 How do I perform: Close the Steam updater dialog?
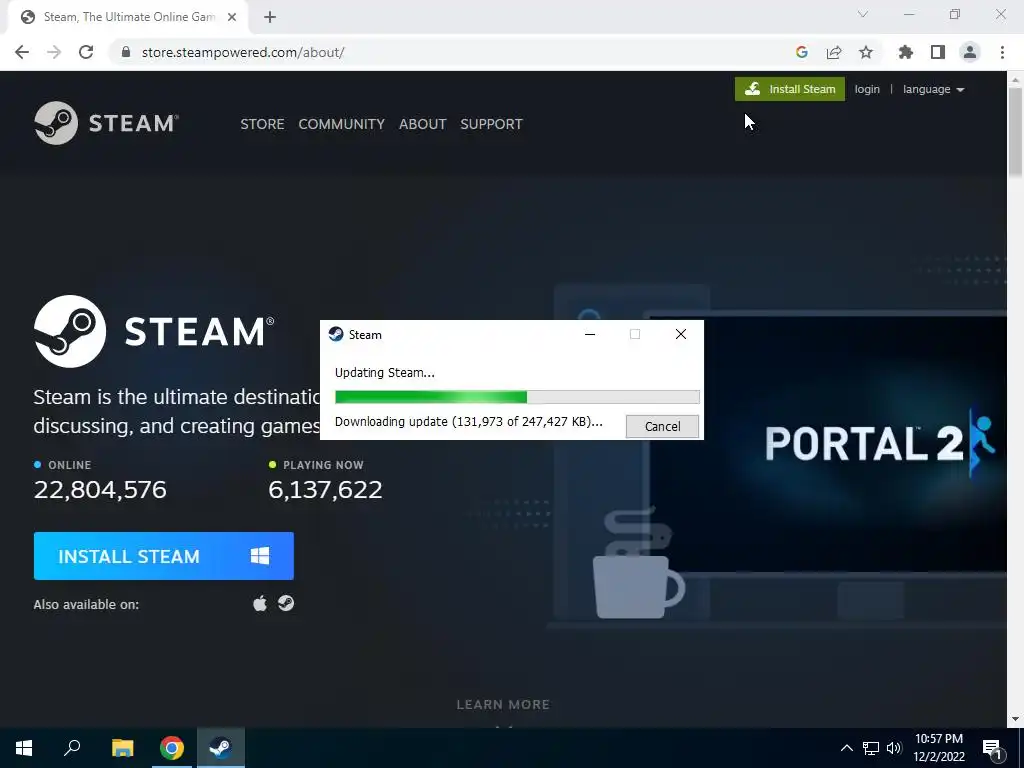click(x=680, y=334)
